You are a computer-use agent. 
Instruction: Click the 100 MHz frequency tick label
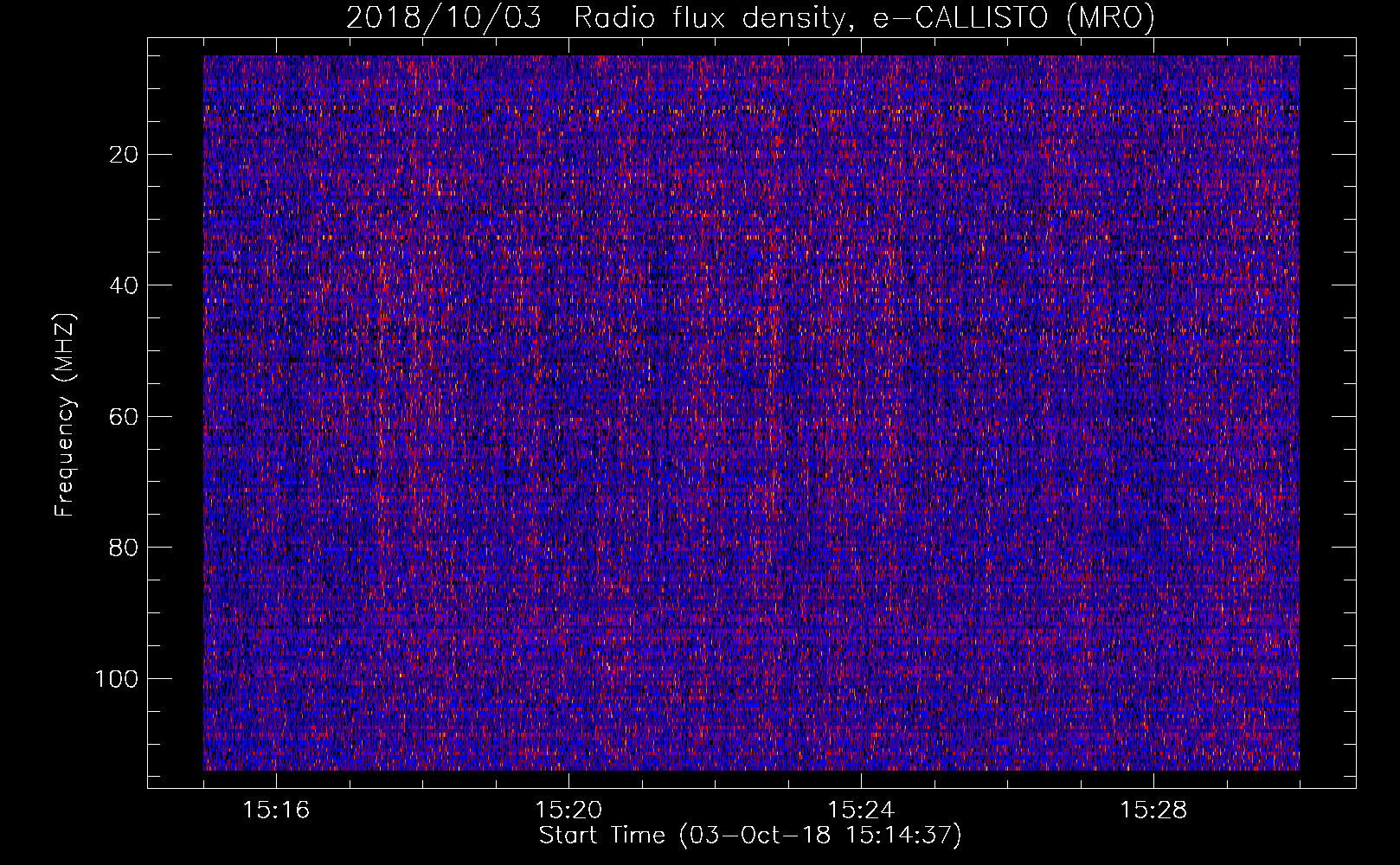[117, 679]
